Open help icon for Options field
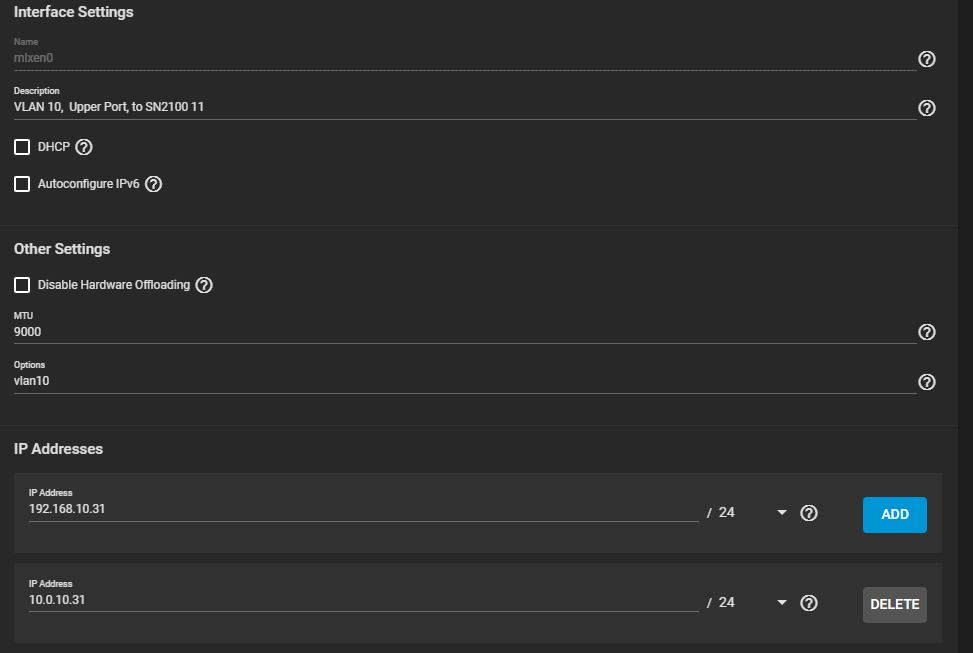Viewport: 973px width, 653px height. (x=926, y=382)
